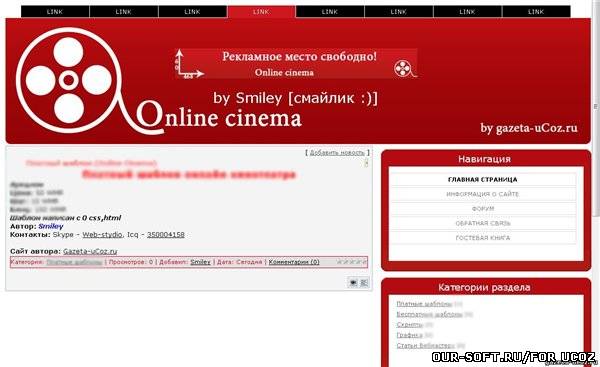Click 'Smiley' link after 'Добавил:'

pos(201,262)
